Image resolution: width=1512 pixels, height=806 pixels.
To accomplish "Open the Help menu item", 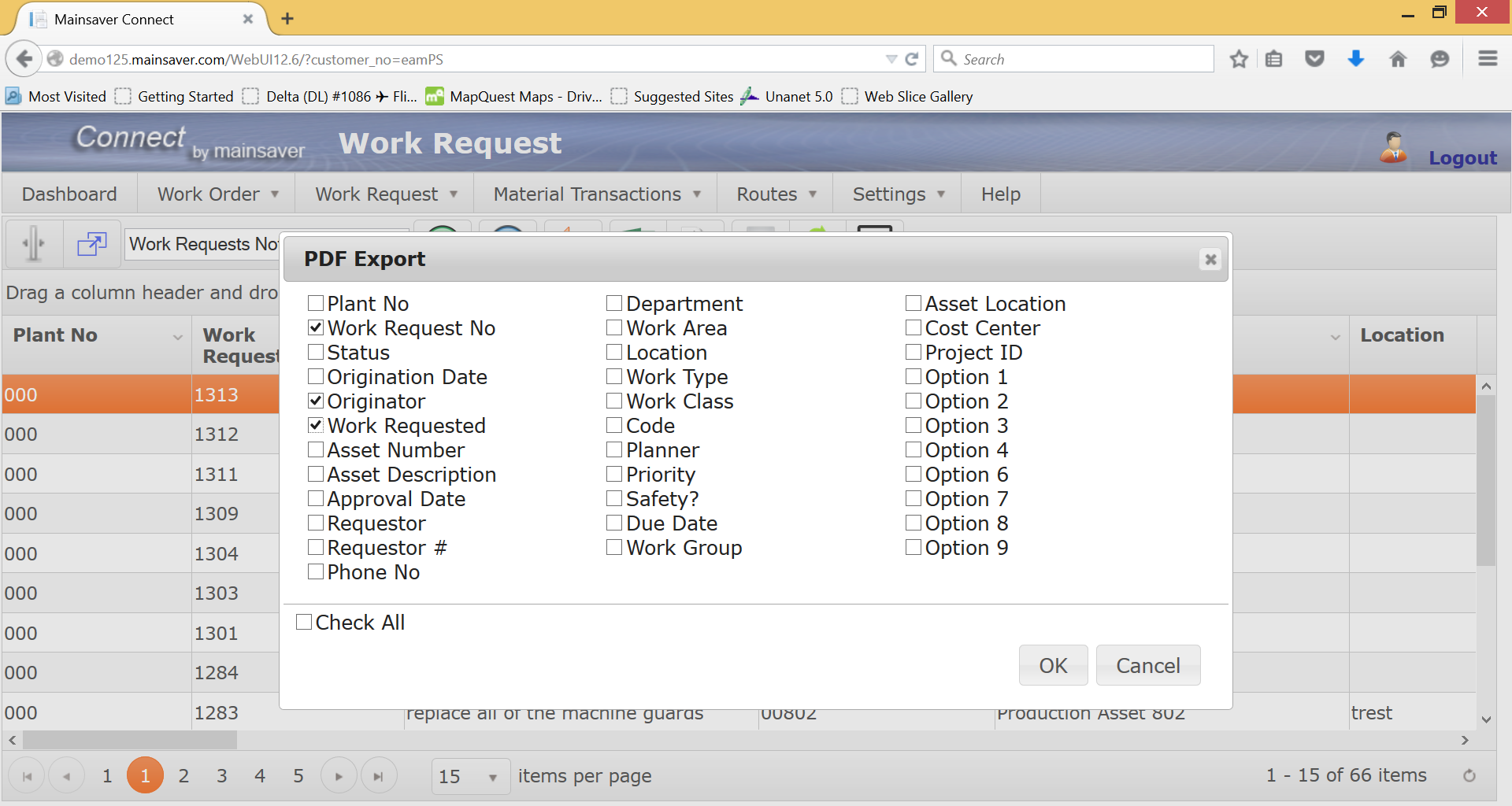I will [1000, 194].
